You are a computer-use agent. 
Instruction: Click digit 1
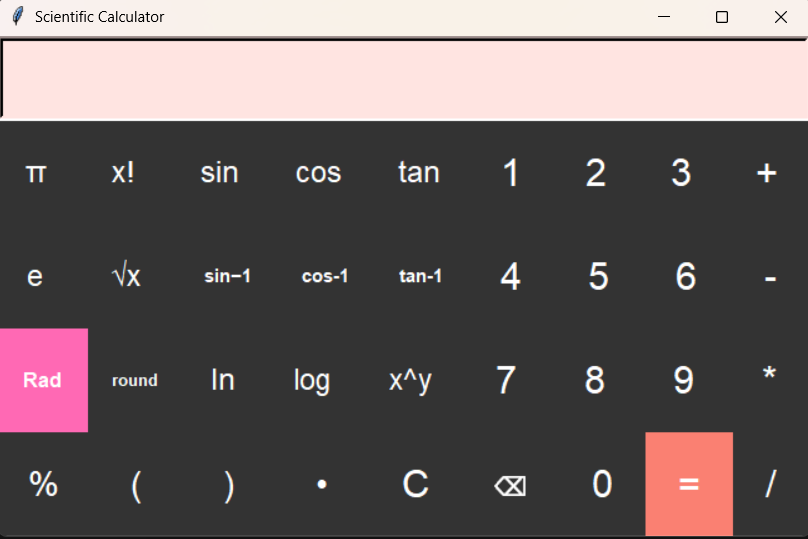510,173
